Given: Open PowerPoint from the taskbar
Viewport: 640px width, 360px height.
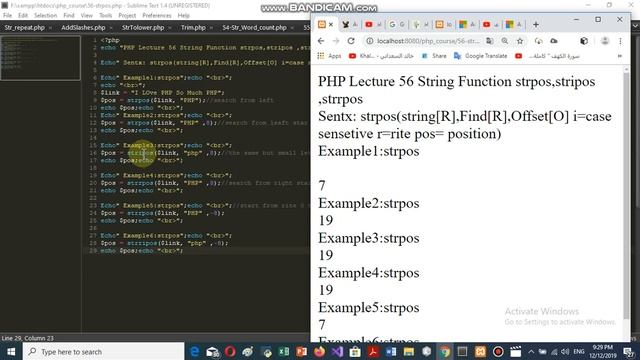Looking at the screenshot, I should (301, 351).
